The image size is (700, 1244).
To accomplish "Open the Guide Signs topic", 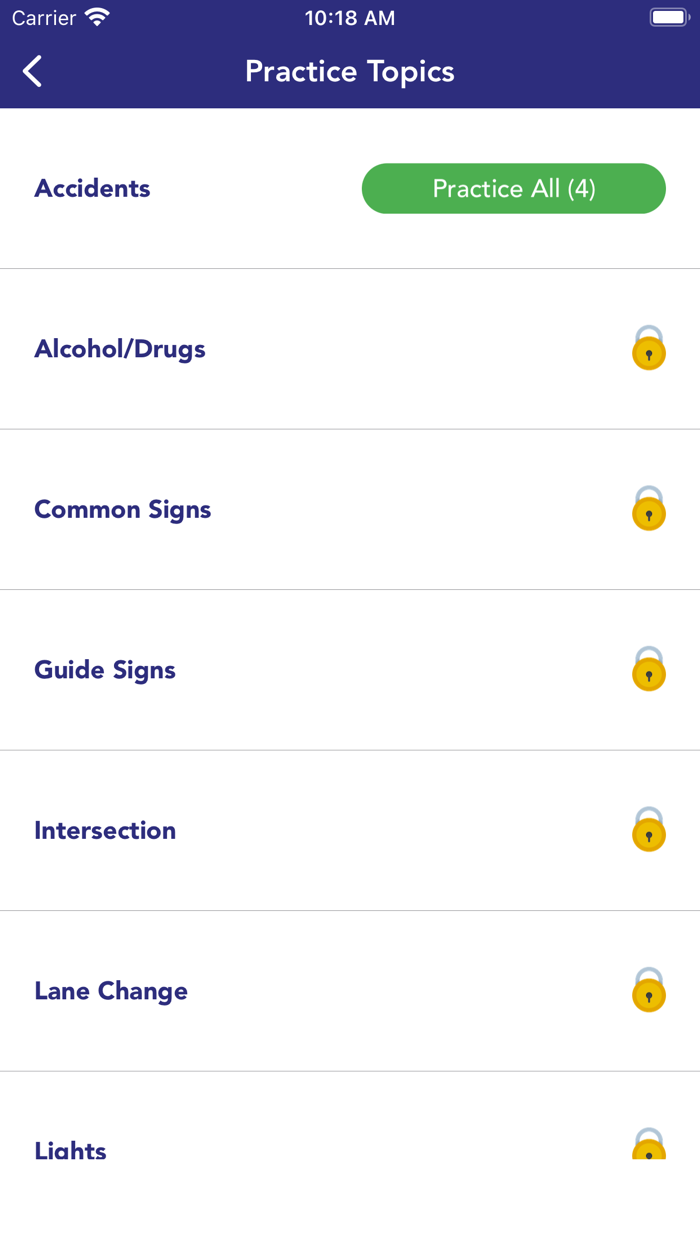I will [105, 670].
